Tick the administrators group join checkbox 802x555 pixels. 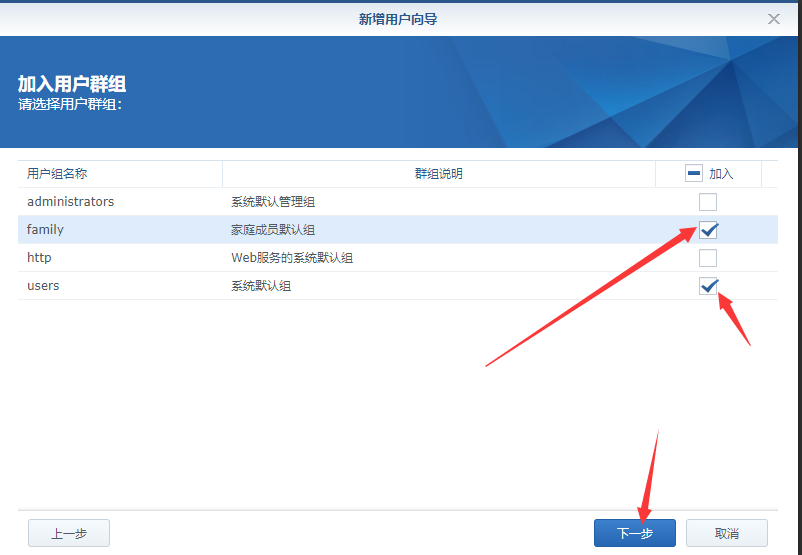[x=708, y=202]
